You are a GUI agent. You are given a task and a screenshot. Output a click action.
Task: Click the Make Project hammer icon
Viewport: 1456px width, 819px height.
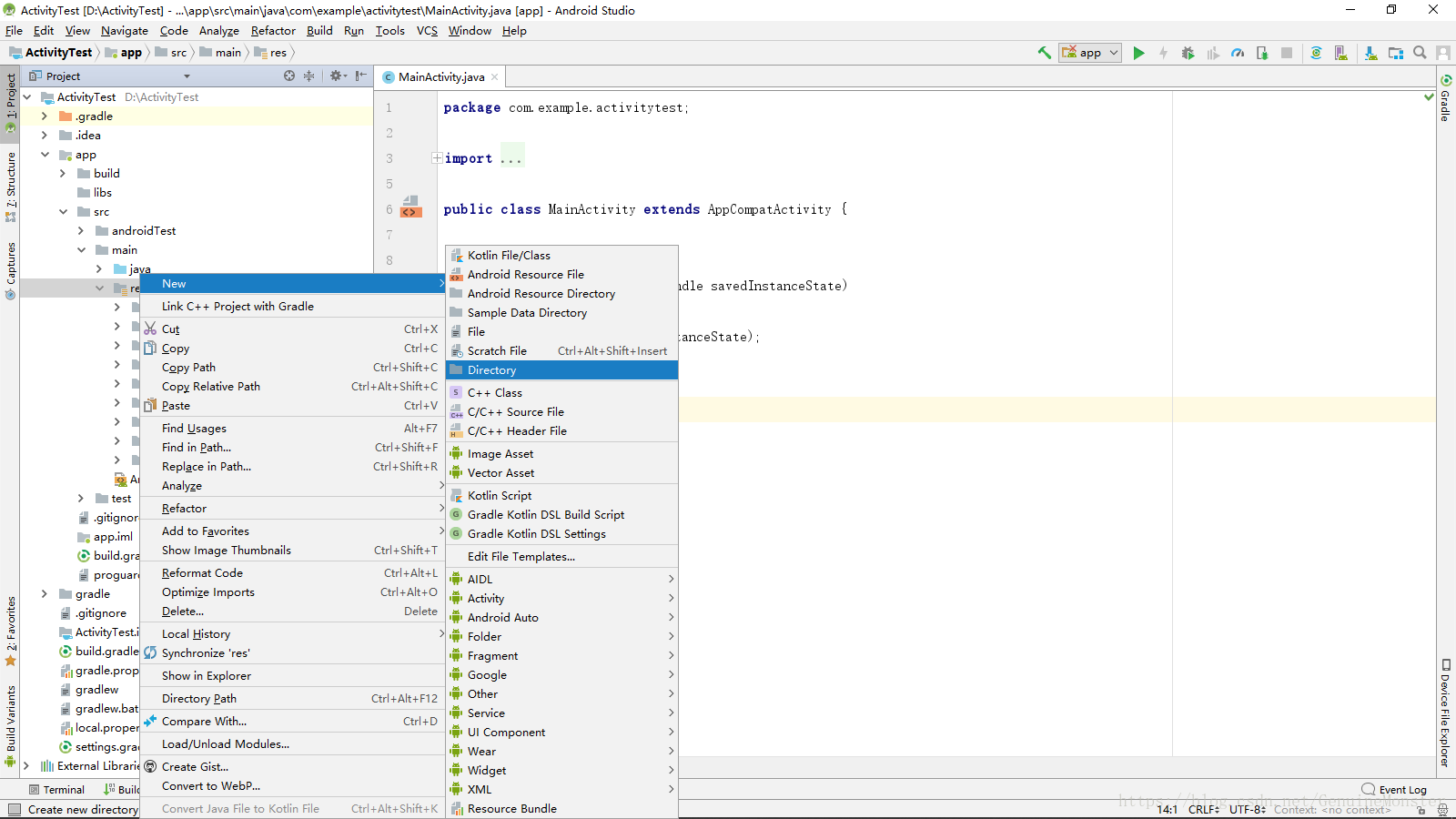1045,53
